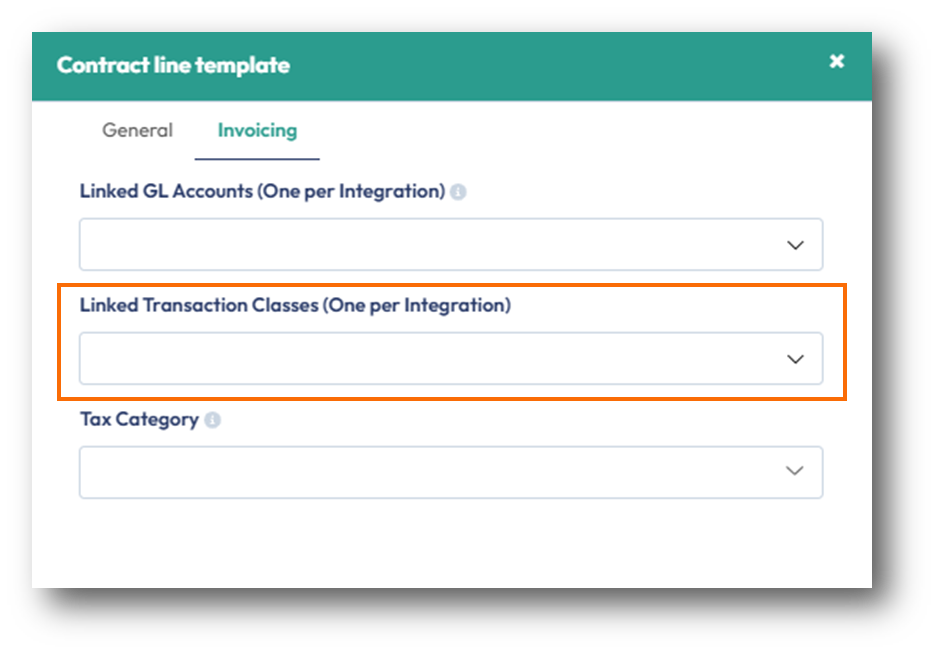Click the Contract line template title text
This screenshot has height=653, width=937.
tap(173, 65)
